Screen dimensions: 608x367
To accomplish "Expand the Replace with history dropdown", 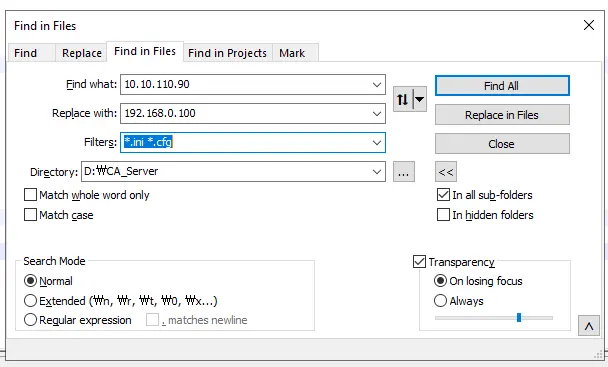I will click(377, 114).
